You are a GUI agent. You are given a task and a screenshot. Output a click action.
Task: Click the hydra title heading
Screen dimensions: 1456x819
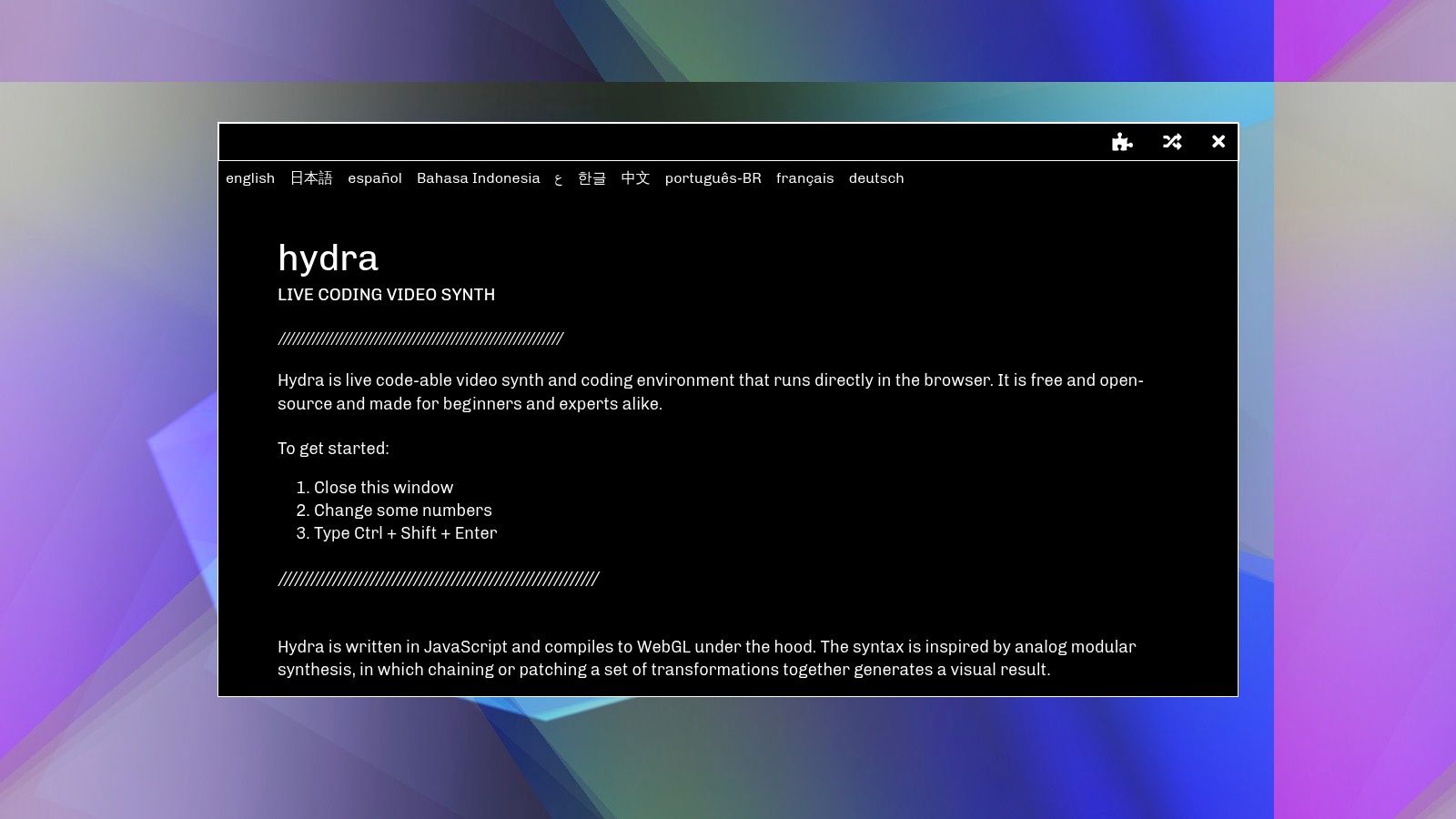(328, 258)
